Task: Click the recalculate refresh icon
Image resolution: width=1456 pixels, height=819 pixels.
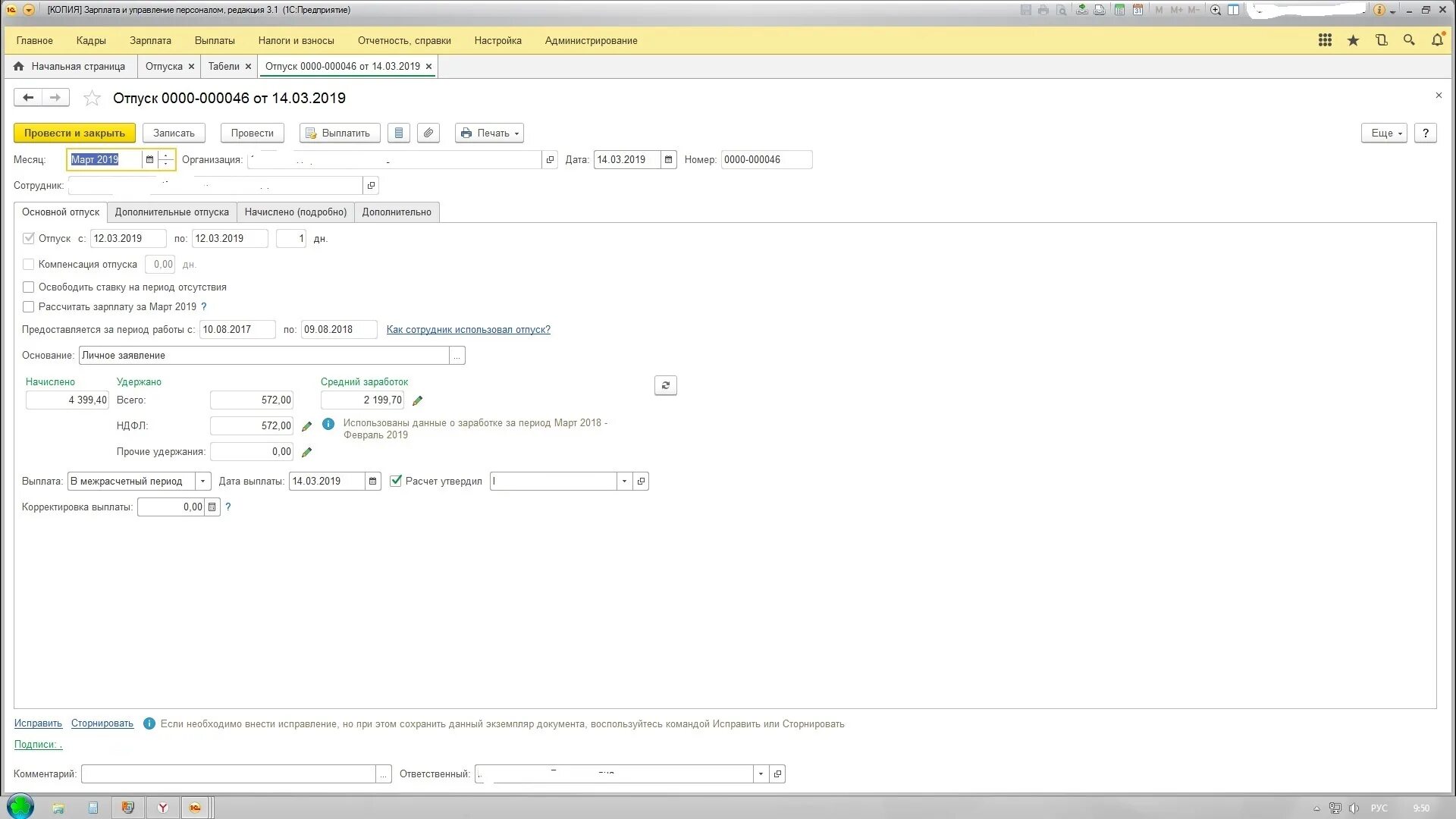Action: click(665, 385)
